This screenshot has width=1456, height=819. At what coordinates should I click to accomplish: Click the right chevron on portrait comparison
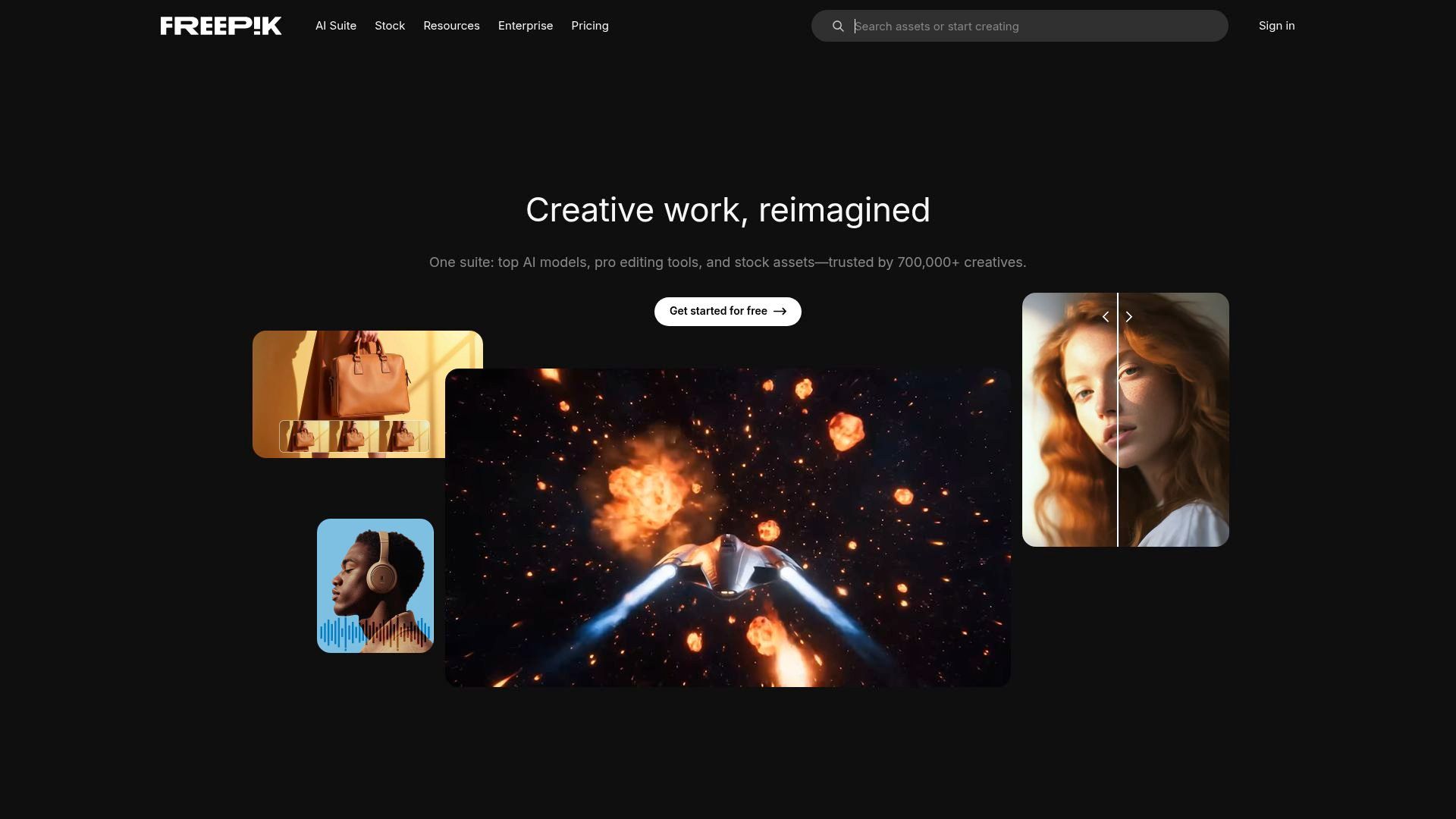tap(1129, 317)
